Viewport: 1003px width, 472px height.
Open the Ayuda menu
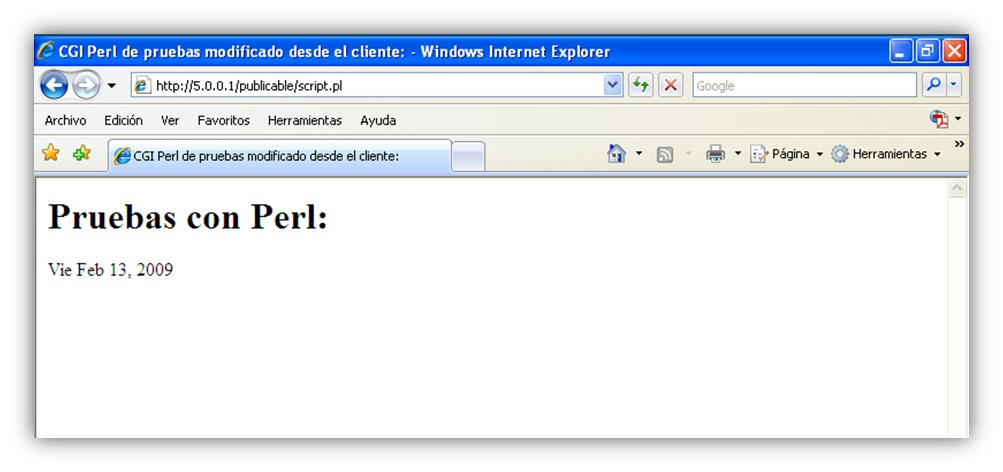click(x=378, y=120)
